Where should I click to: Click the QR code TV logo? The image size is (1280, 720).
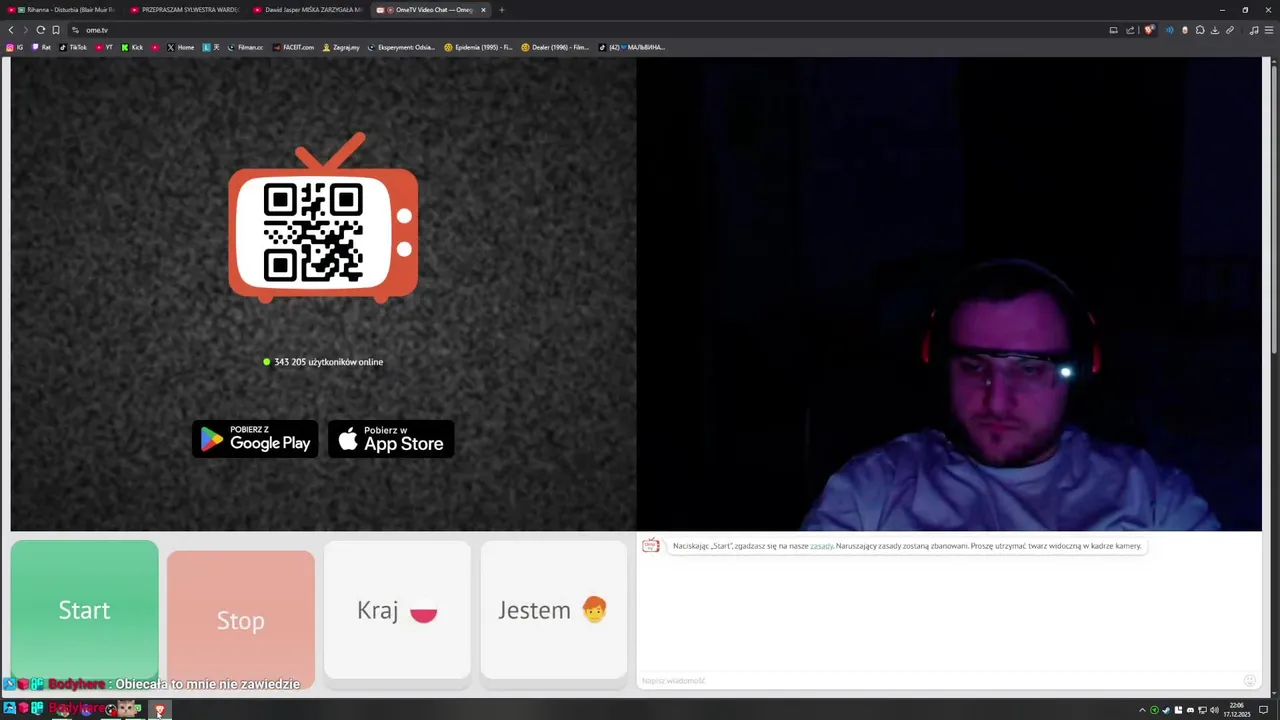[x=323, y=218]
